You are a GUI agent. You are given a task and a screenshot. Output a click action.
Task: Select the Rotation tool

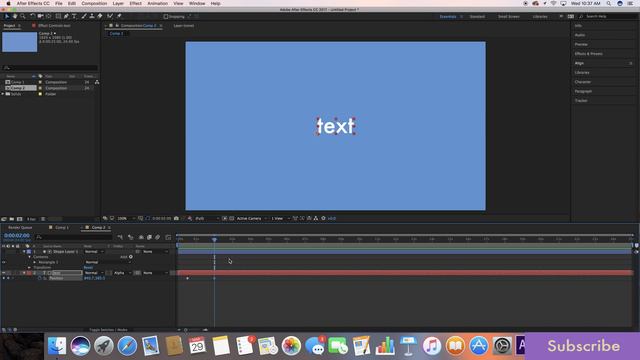(33, 16)
